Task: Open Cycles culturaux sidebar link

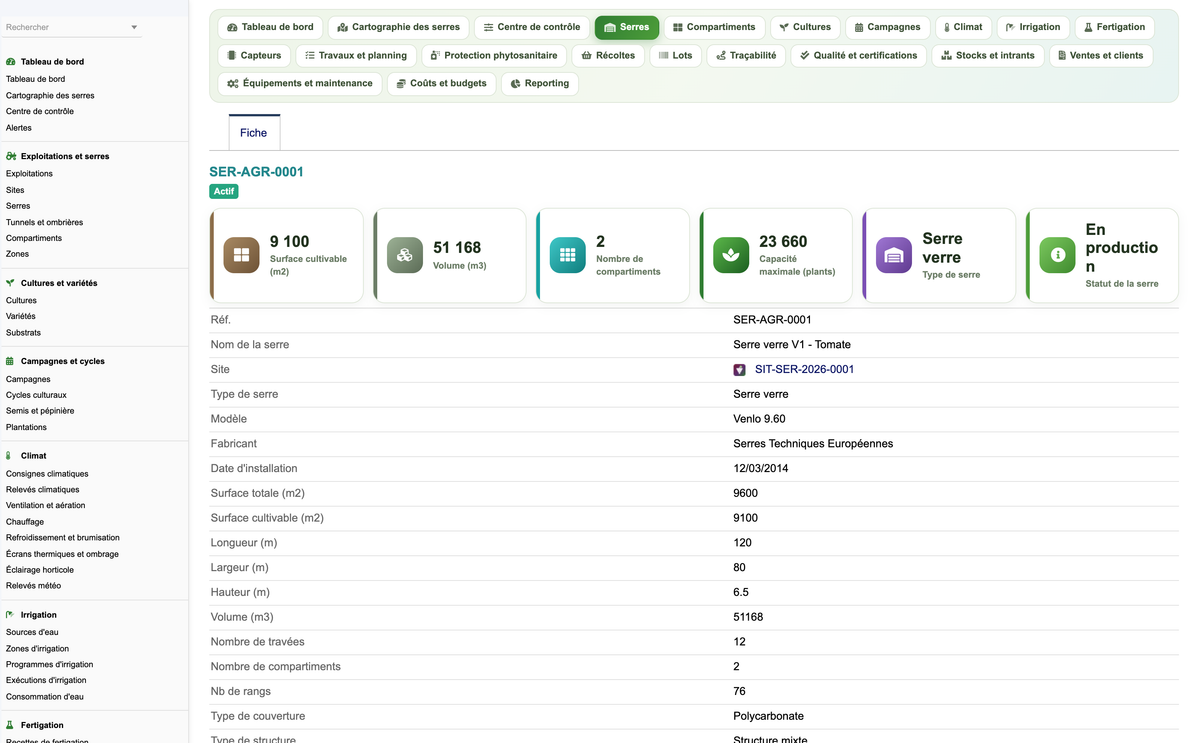Action: (x=36, y=395)
